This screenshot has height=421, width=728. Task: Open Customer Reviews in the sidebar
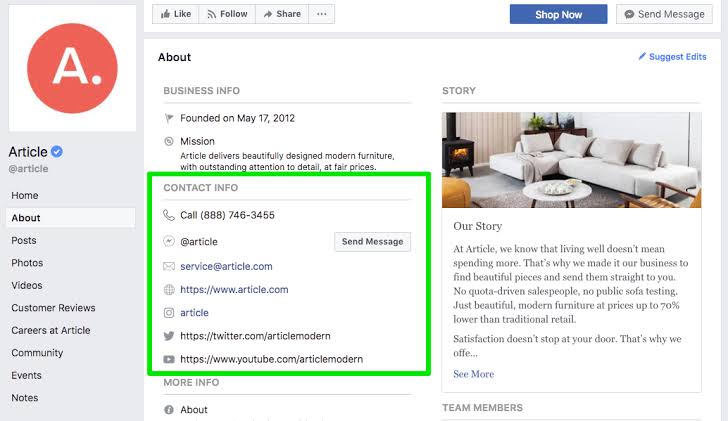[53, 308]
